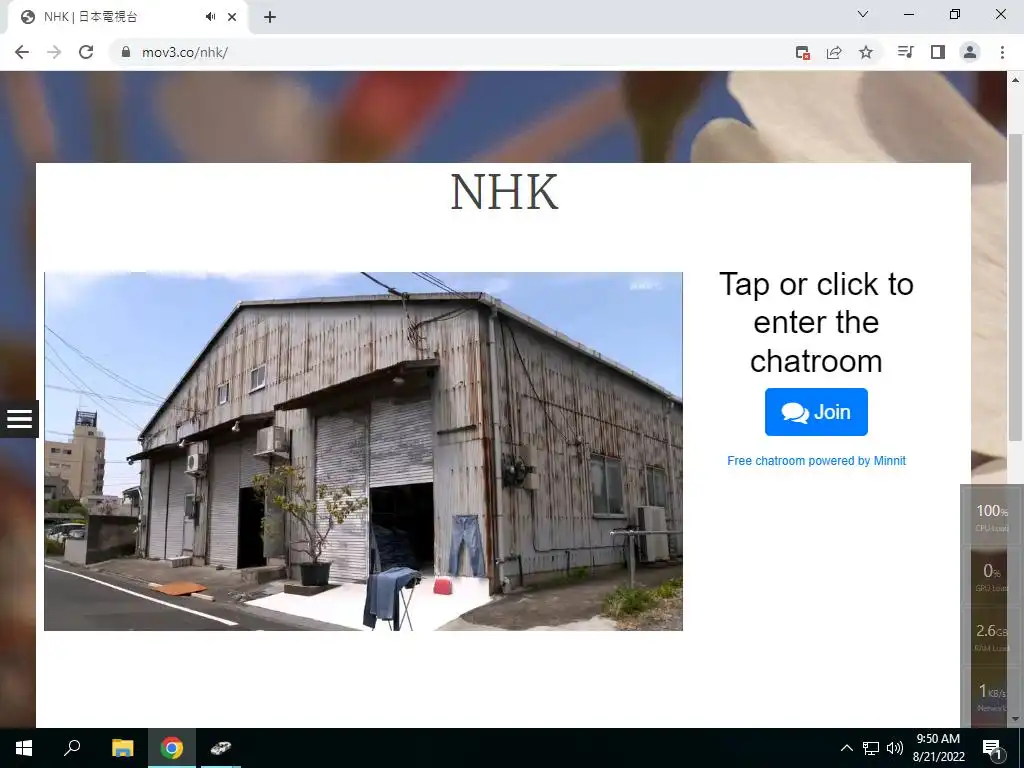Click the 0% GPU load widget

click(x=991, y=577)
